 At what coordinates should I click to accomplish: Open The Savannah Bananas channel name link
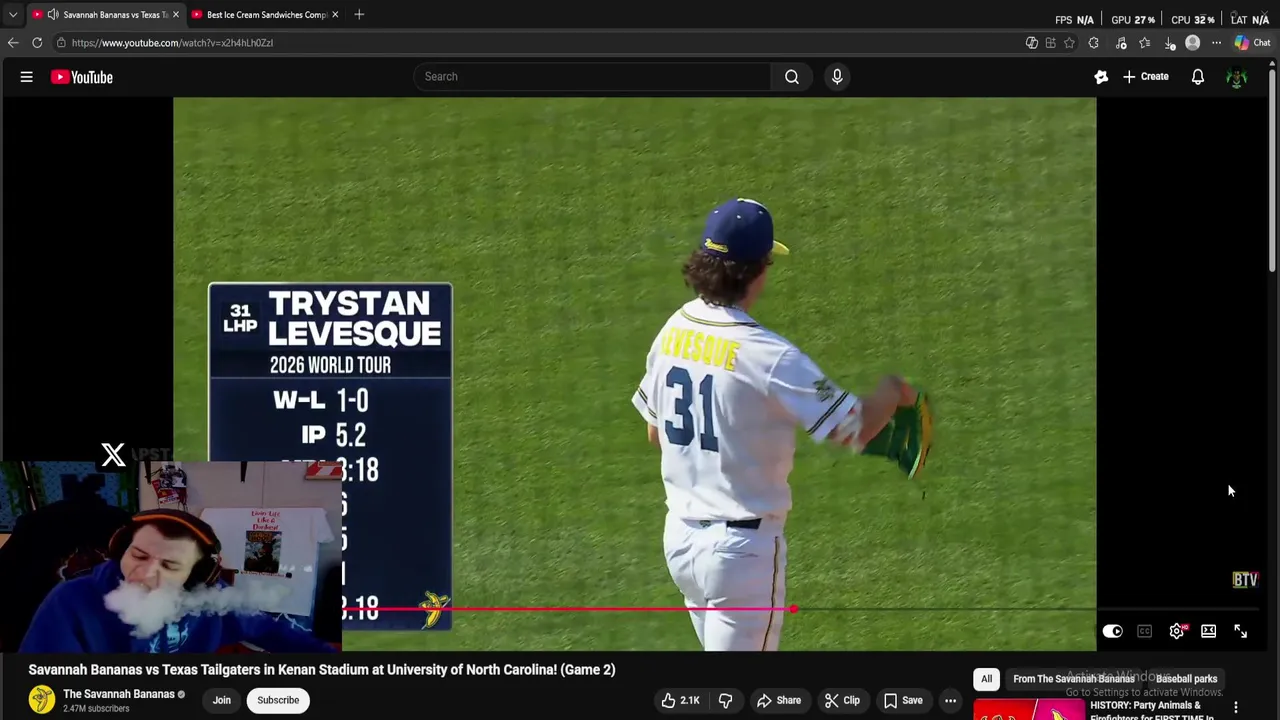tap(119, 694)
